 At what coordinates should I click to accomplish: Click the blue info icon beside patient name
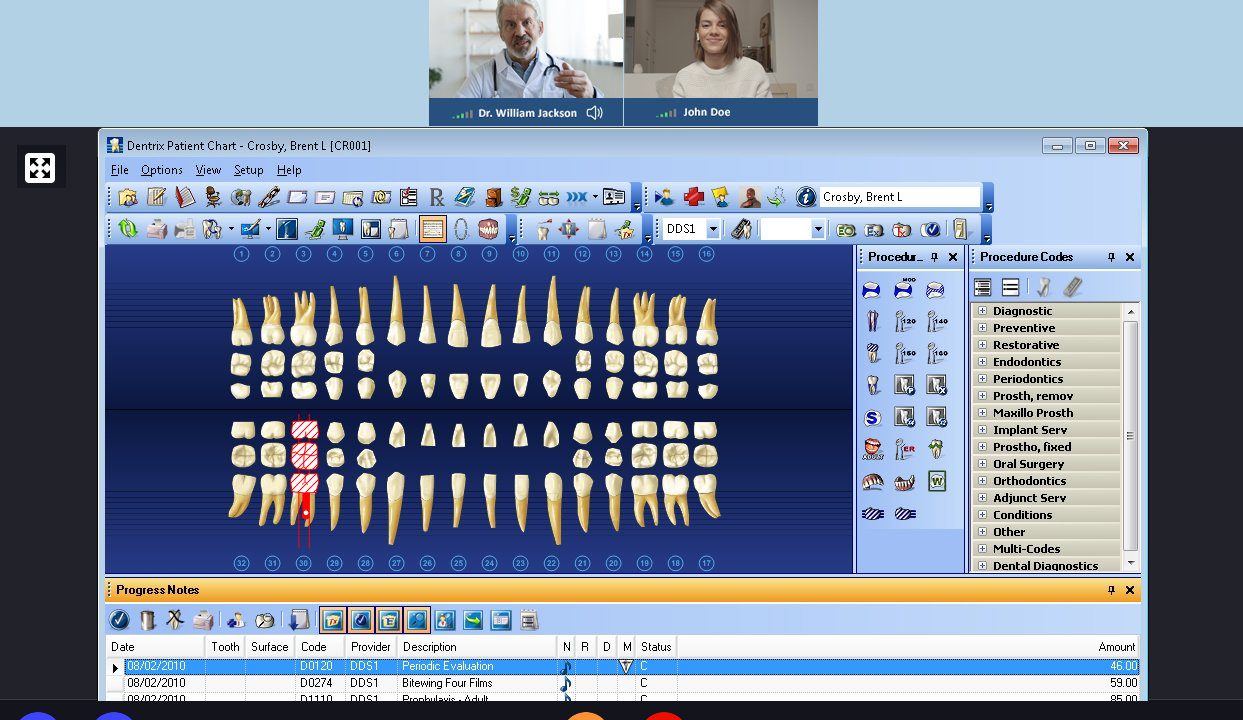[806, 197]
